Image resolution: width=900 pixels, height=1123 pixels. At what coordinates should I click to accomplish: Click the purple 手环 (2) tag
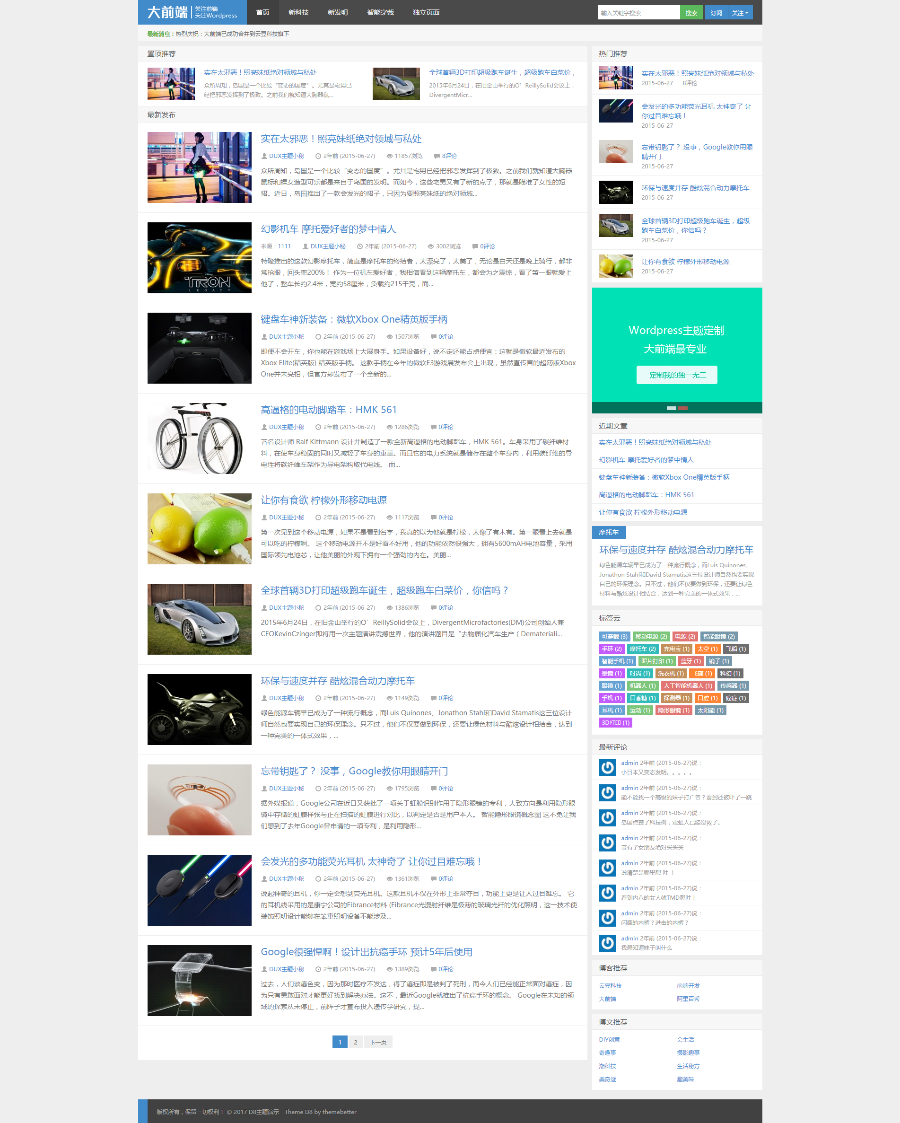(611, 649)
